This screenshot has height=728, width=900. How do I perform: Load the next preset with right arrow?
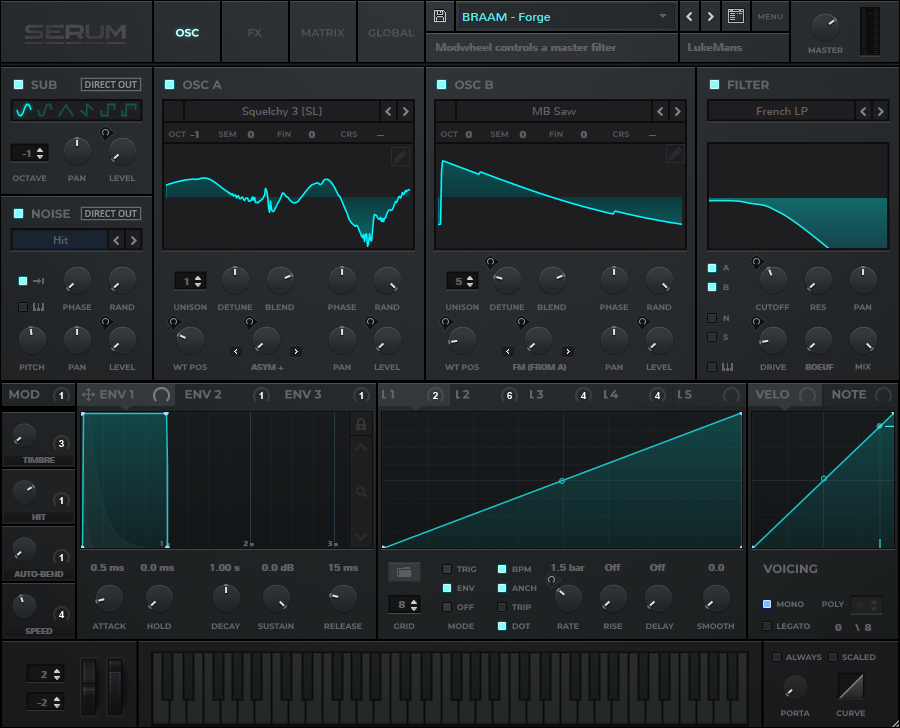[x=711, y=16]
